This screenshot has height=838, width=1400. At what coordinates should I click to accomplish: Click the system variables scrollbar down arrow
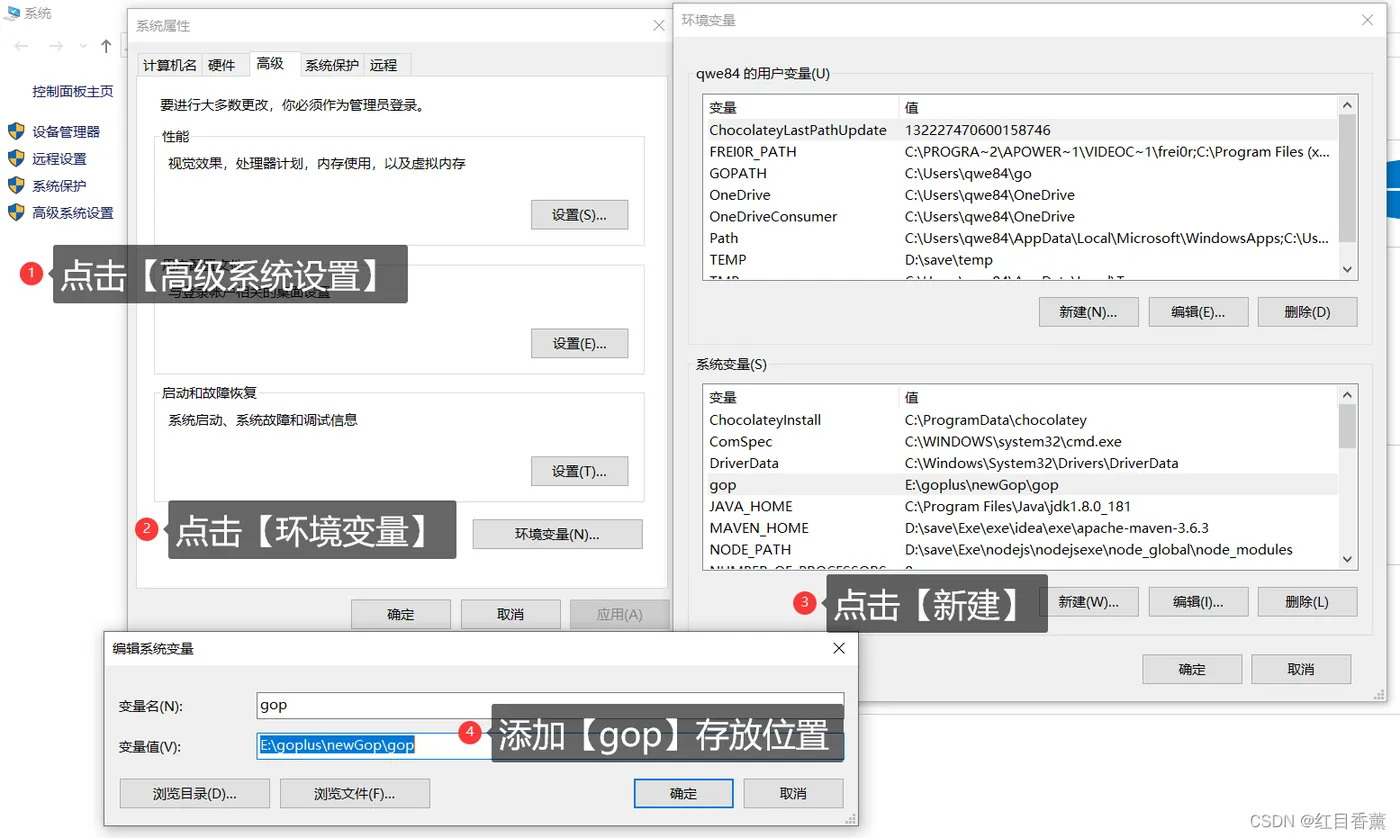1348,559
